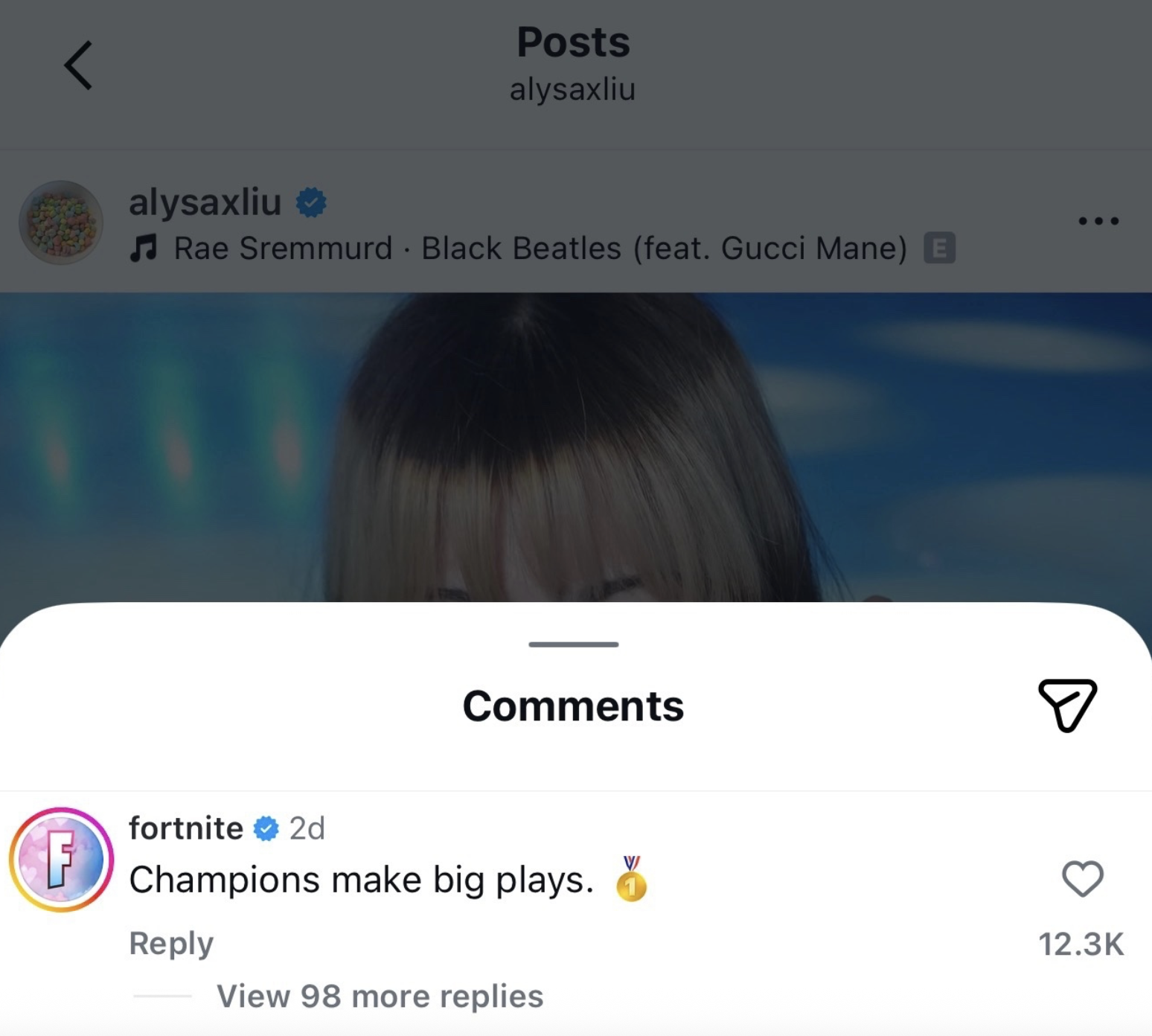Screen dimensions: 1152x1036
Task: Tap the explicit 'E' label icon
Action: 939,248
